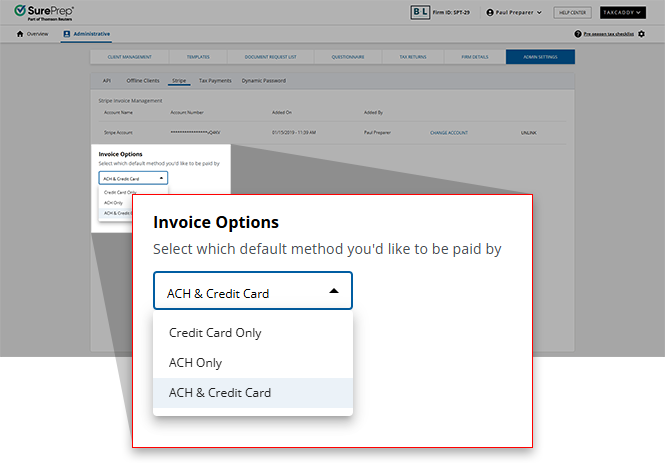Viewport: 665px width, 463px height.
Task: Click the BL firm logo icon
Action: [420, 12]
